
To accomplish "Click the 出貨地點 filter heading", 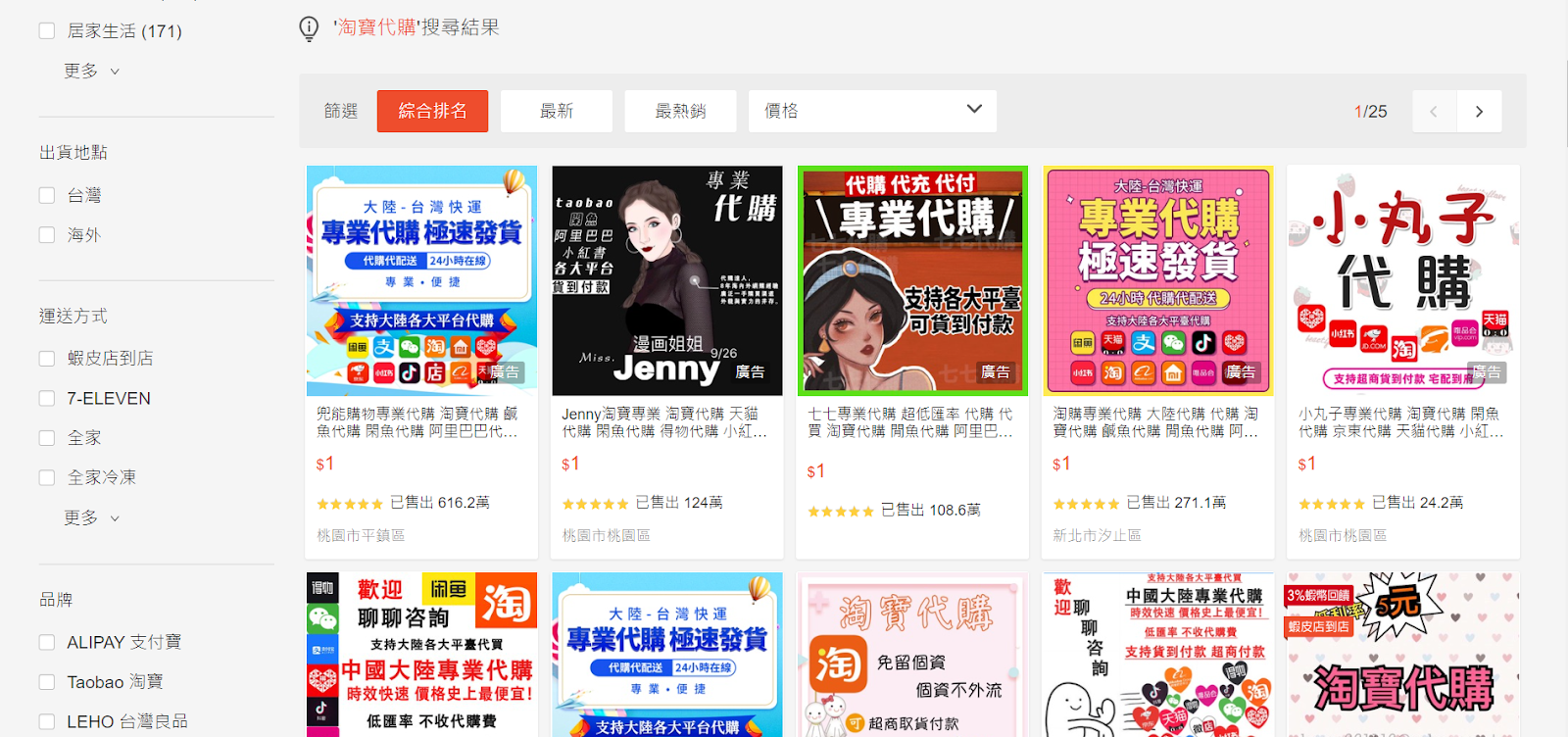I will (x=73, y=153).
